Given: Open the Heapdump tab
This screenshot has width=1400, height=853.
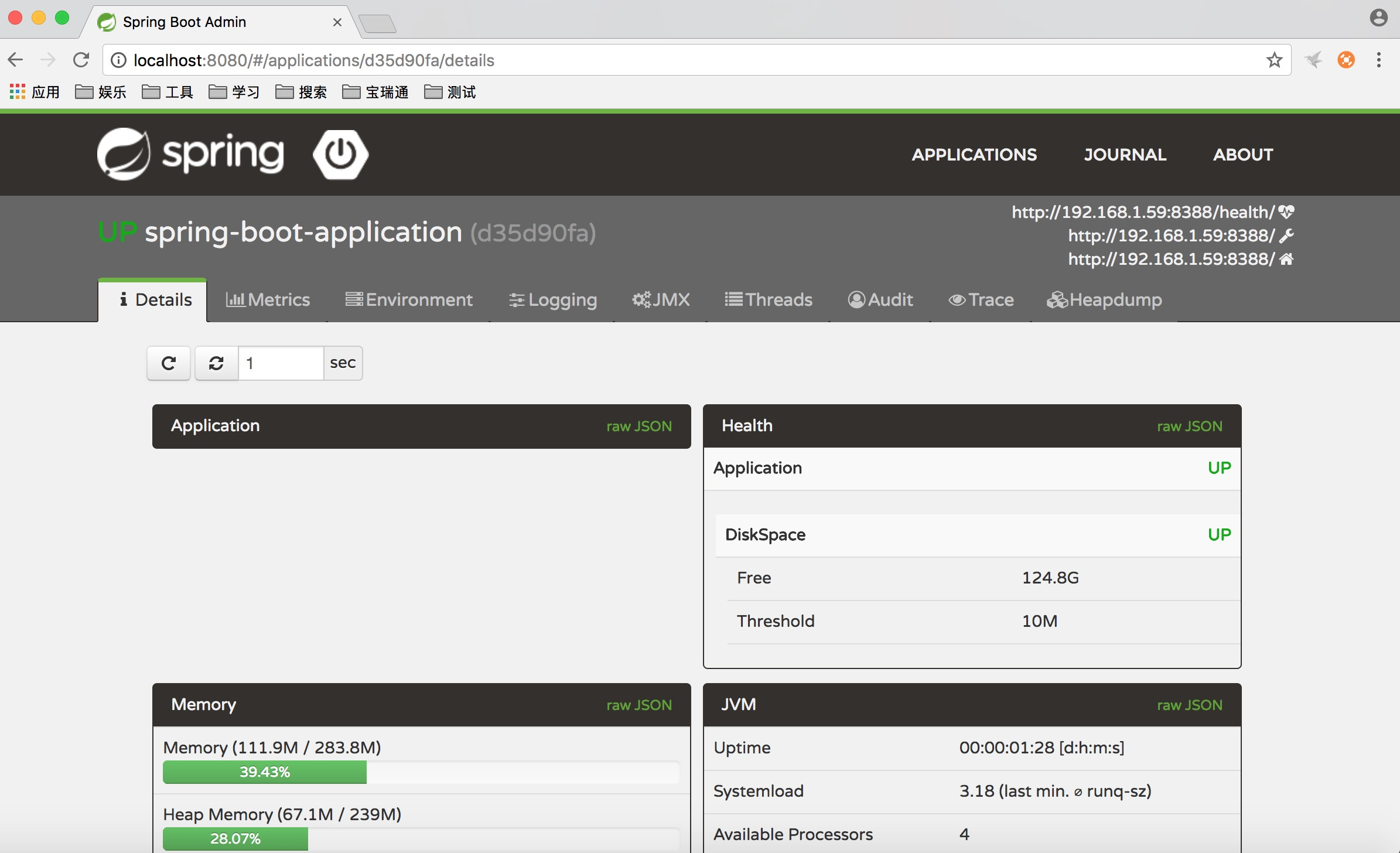Looking at the screenshot, I should click(x=1104, y=300).
